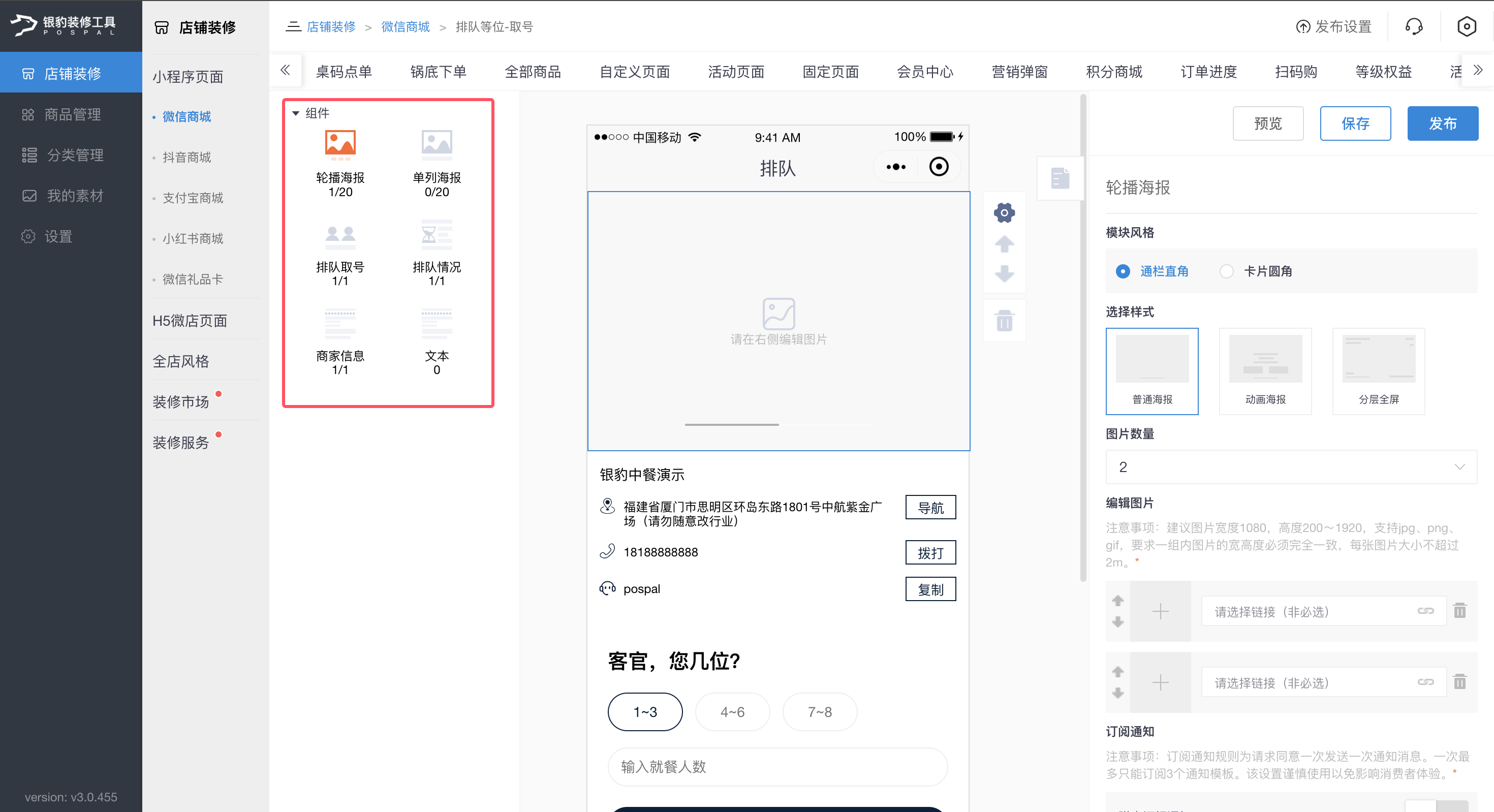Move the selected module up
This screenshot has height=812, width=1494.
coord(1004,243)
